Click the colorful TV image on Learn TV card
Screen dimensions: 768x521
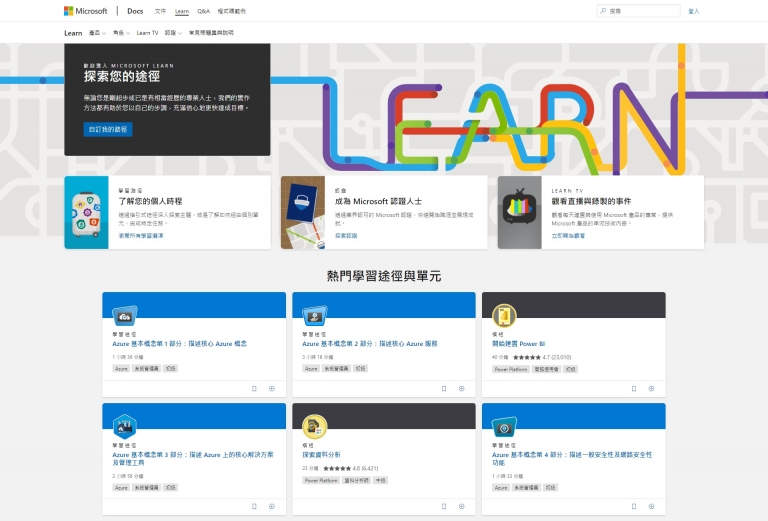point(520,213)
